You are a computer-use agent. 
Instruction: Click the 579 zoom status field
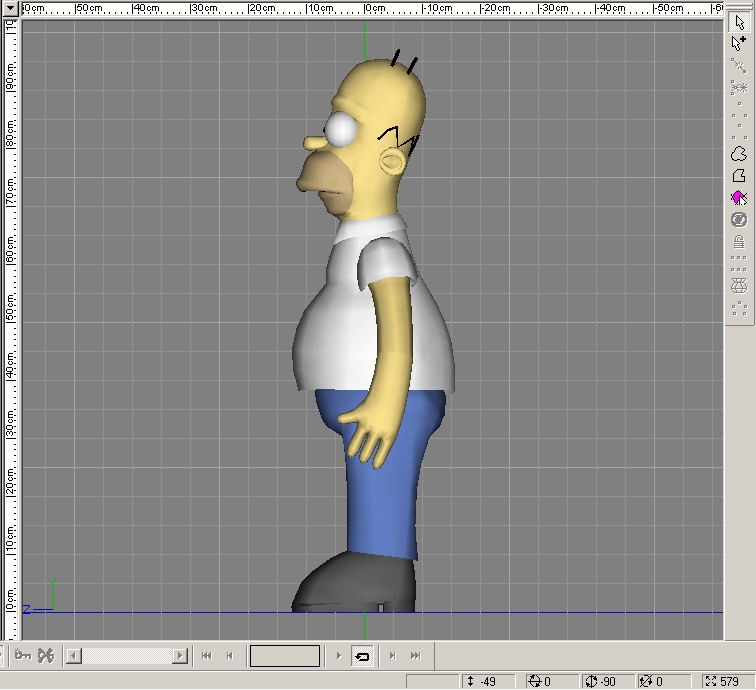pos(728,681)
